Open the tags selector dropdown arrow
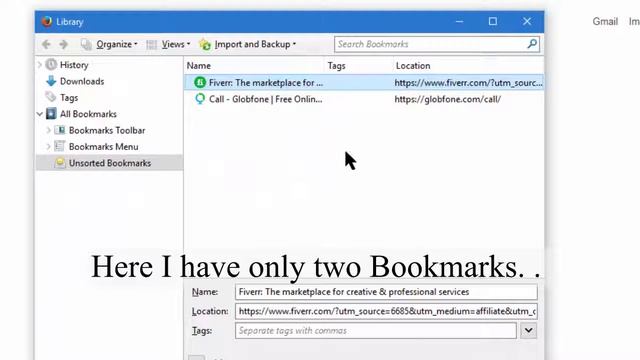The height and width of the screenshot is (360, 640). tap(529, 330)
